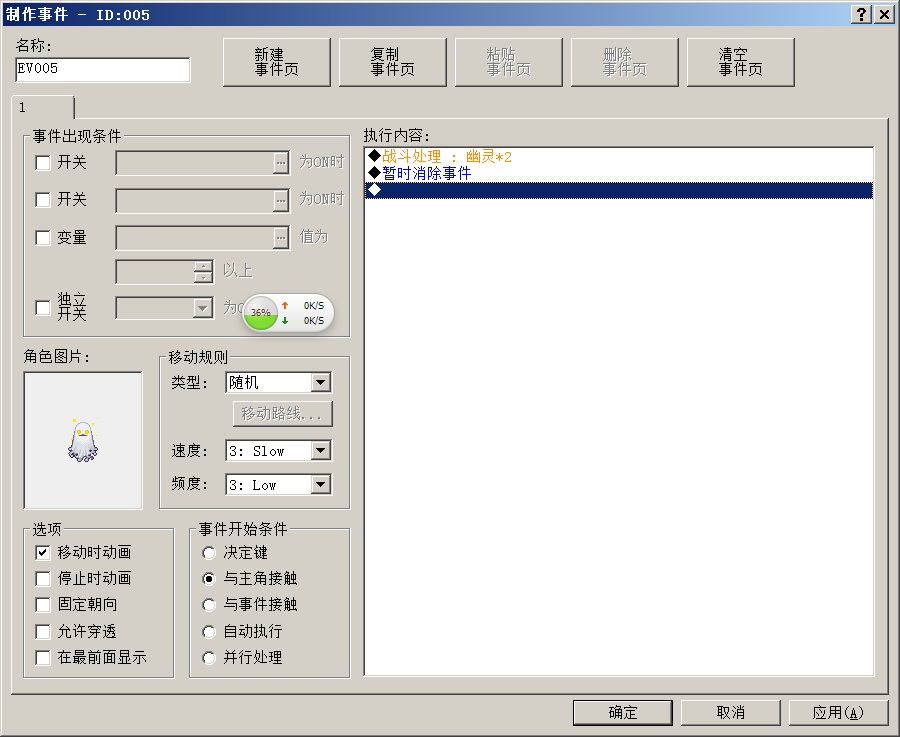Click the 取消 button
This screenshot has height=737, width=900.
tap(731, 713)
